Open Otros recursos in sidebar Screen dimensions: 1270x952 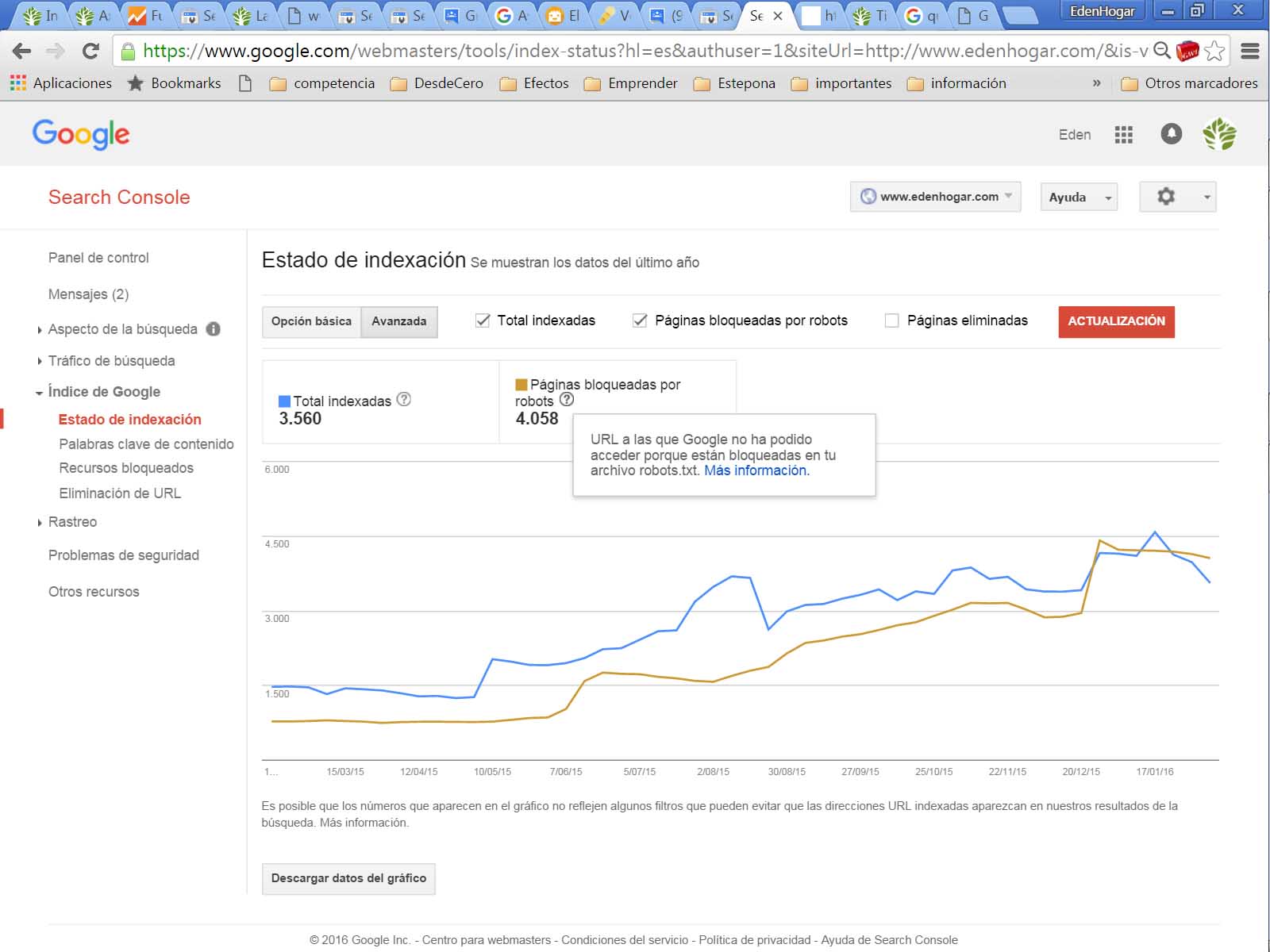tap(94, 592)
